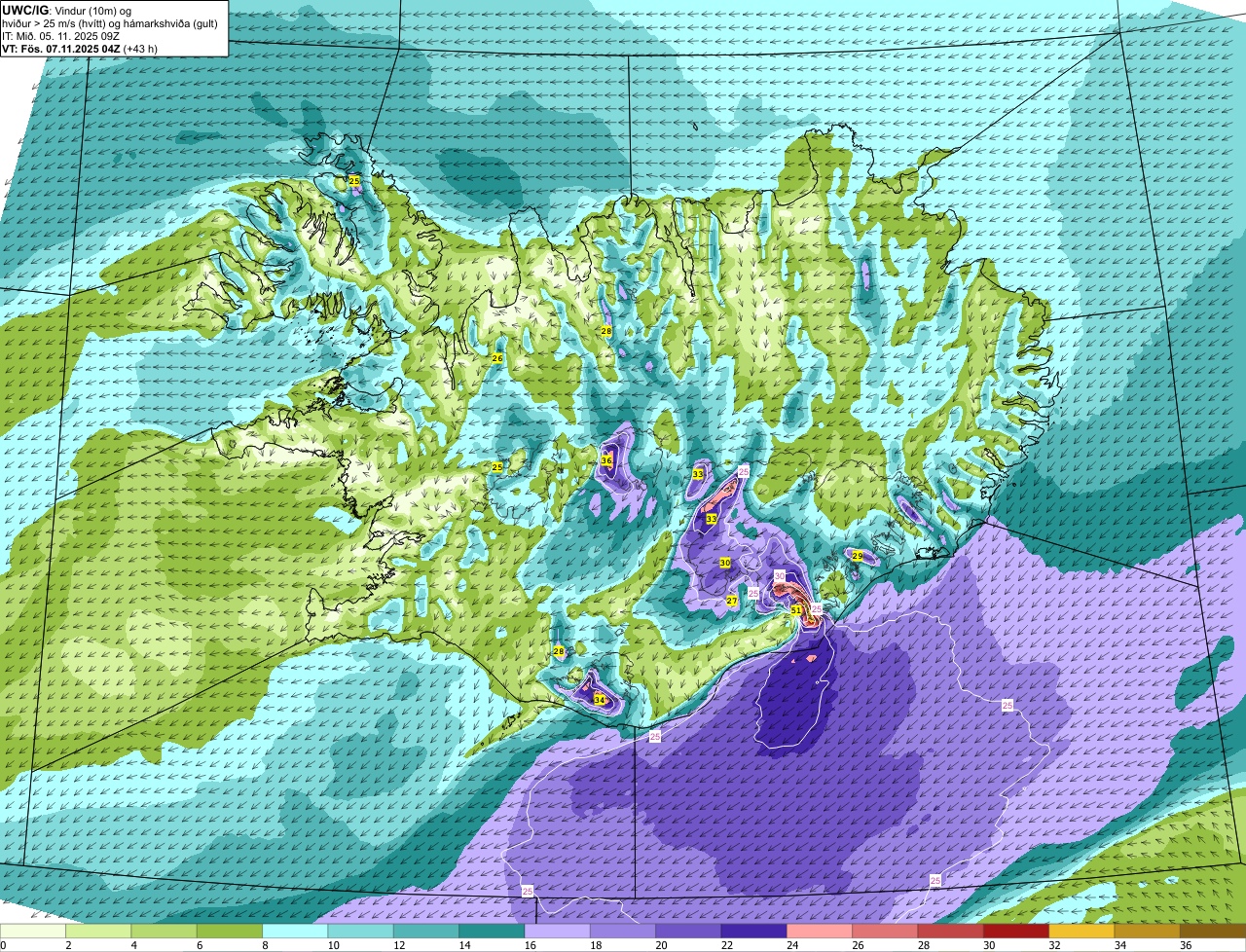Select the "VT: Fös. 07.11.2025 04Z (+43 h)" line

(80, 48)
